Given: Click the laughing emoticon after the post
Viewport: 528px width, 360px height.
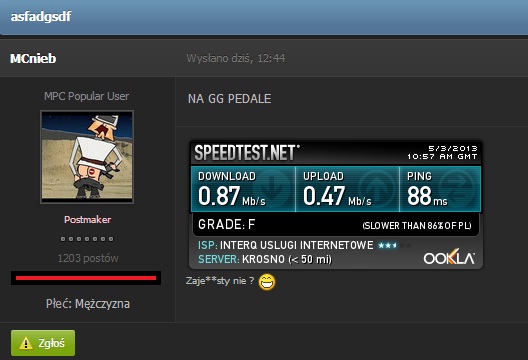Looking at the screenshot, I should tap(267, 282).
